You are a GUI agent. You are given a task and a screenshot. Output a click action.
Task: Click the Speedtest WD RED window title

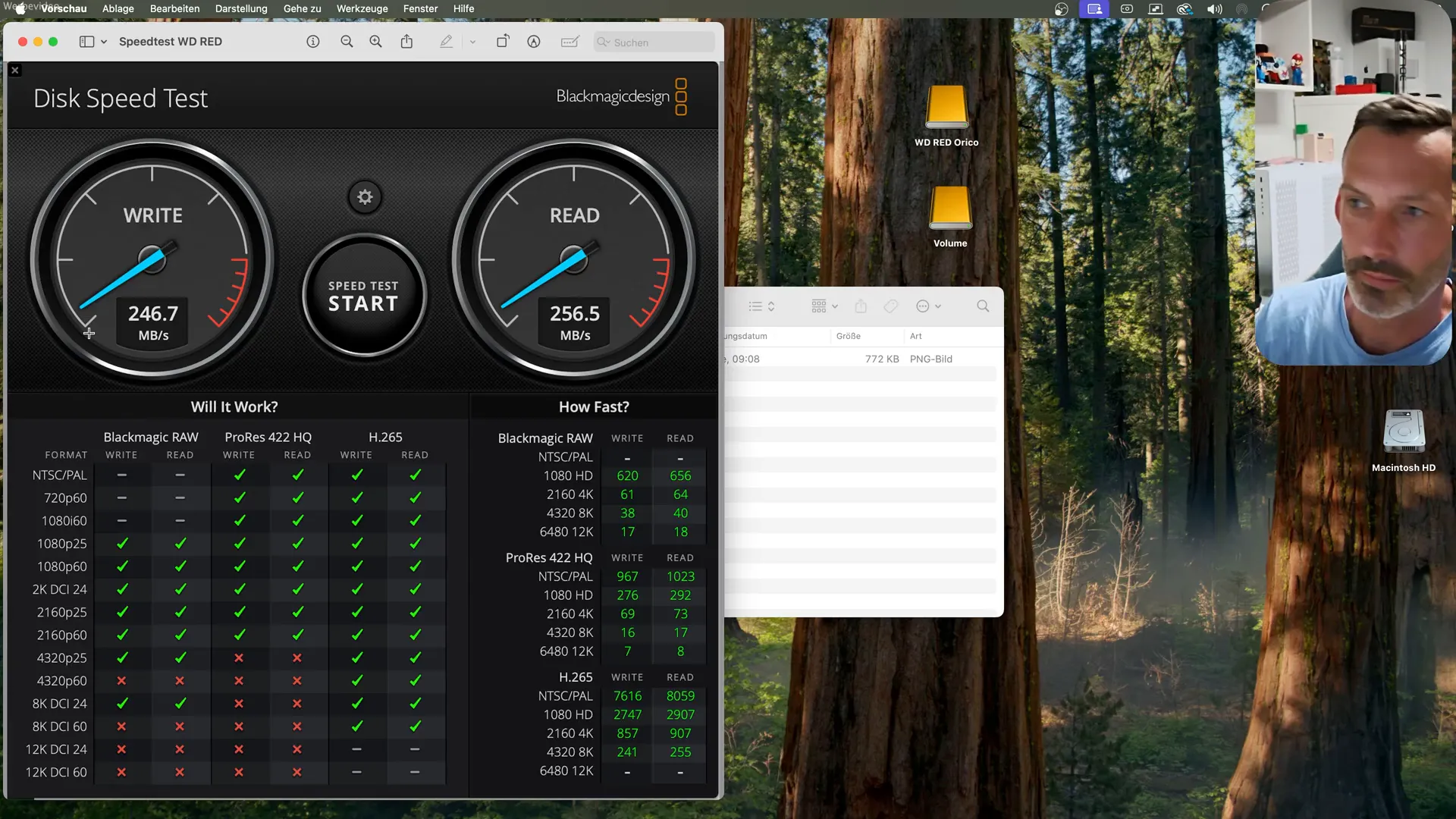click(171, 42)
